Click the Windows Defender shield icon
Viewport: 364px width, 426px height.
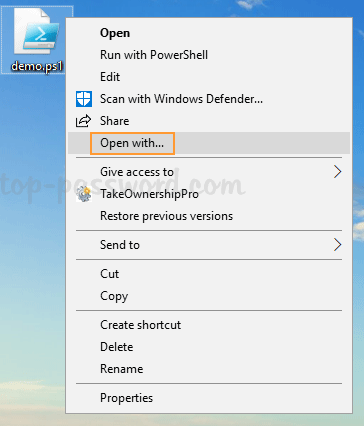tap(84, 99)
